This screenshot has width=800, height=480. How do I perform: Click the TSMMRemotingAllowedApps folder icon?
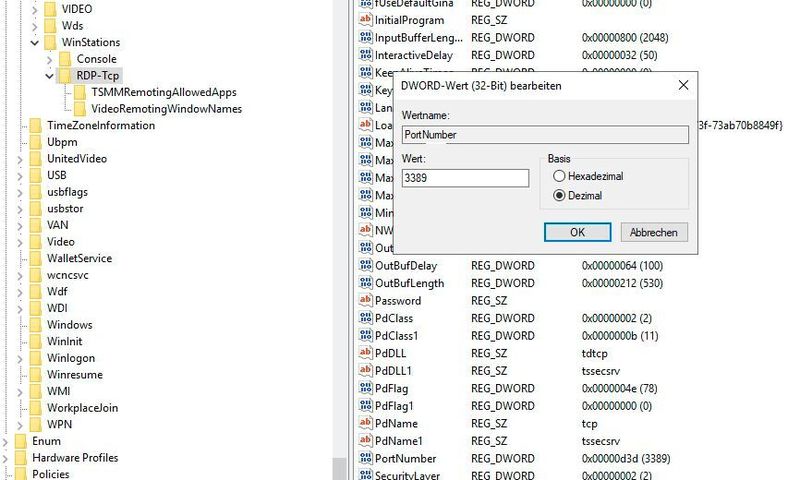80,92
